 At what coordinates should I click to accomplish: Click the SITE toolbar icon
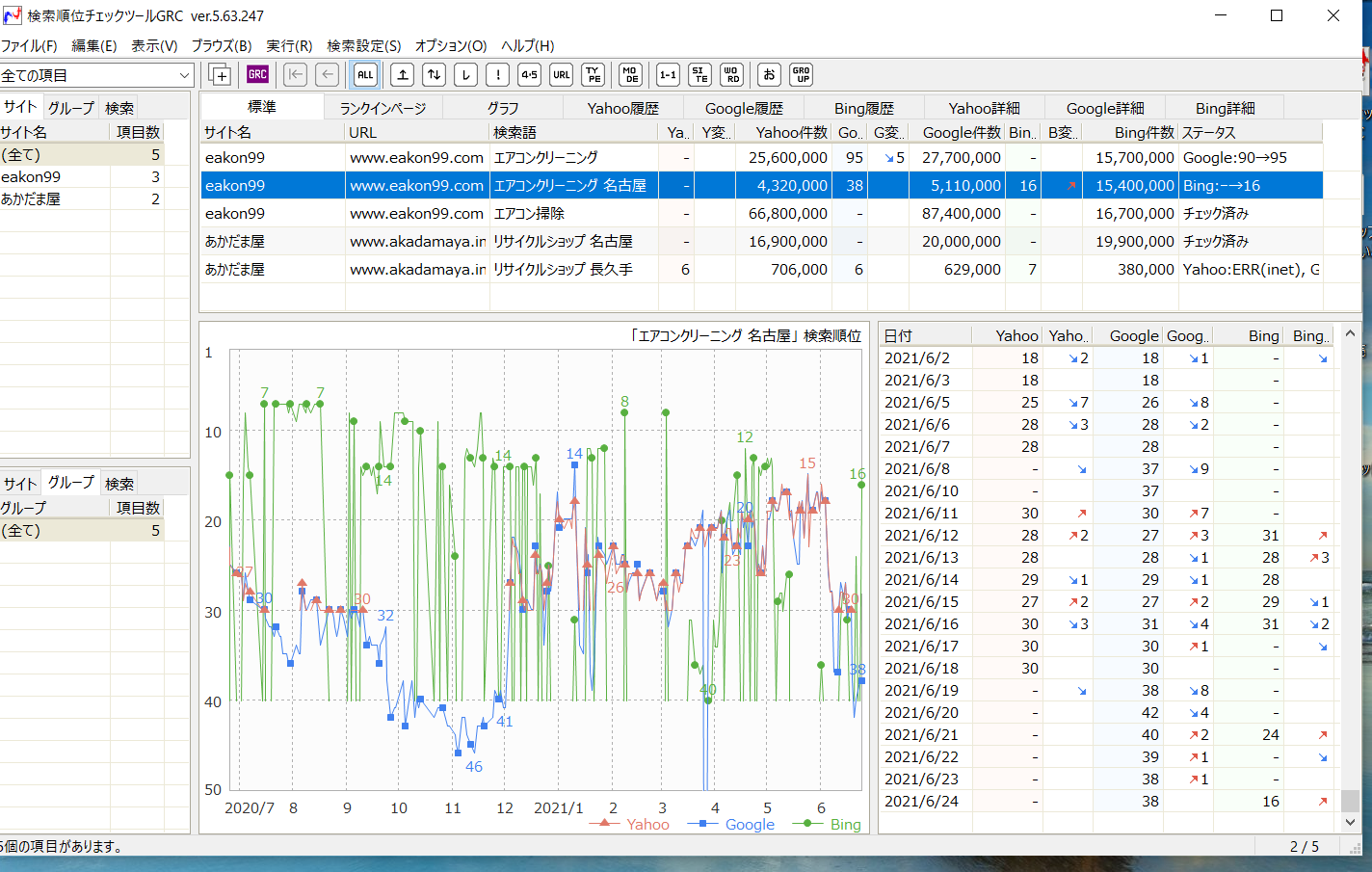click(x=699, y=74)
